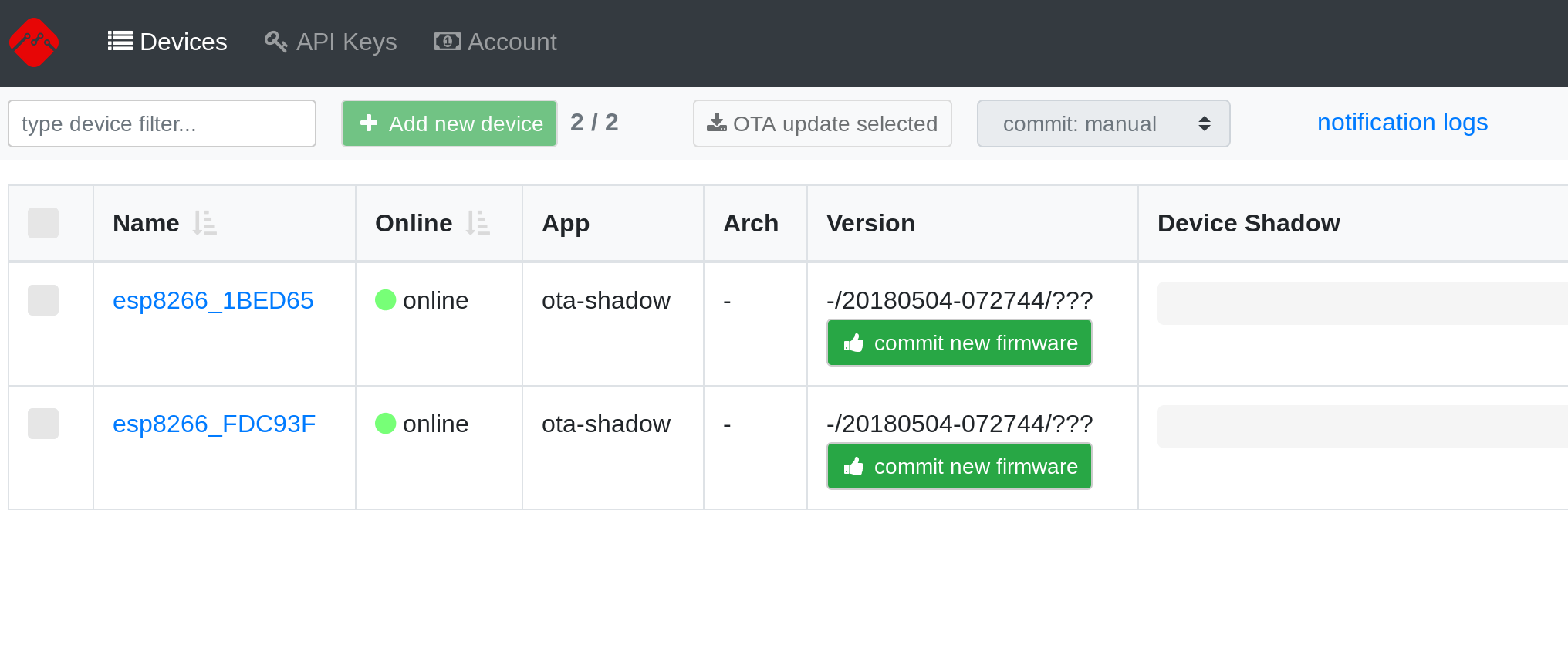Open device esp8266_1BED65 details
Screen dimensions: 1568x659
point(213,300)
